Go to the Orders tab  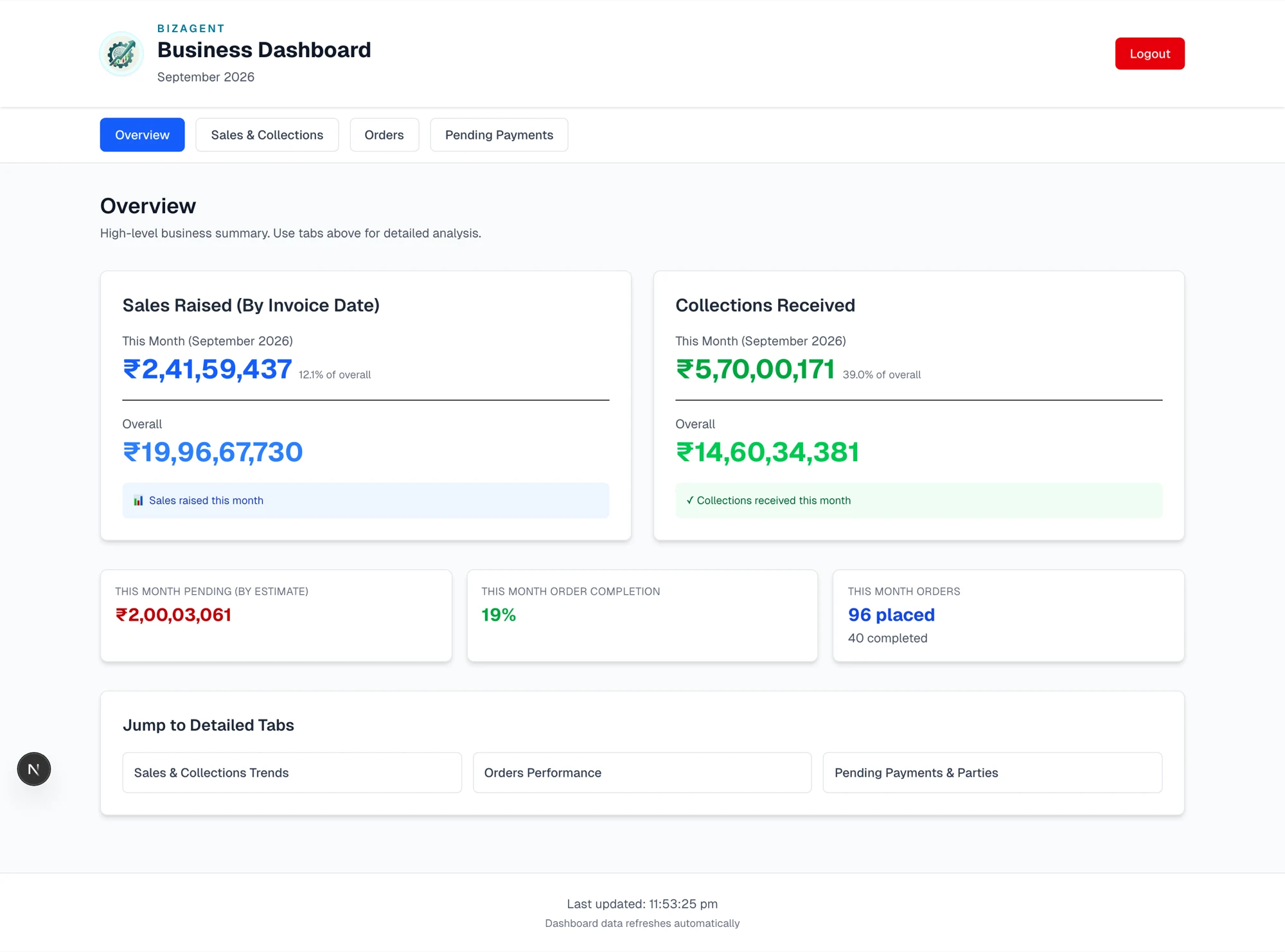click(x=384, y=135)
